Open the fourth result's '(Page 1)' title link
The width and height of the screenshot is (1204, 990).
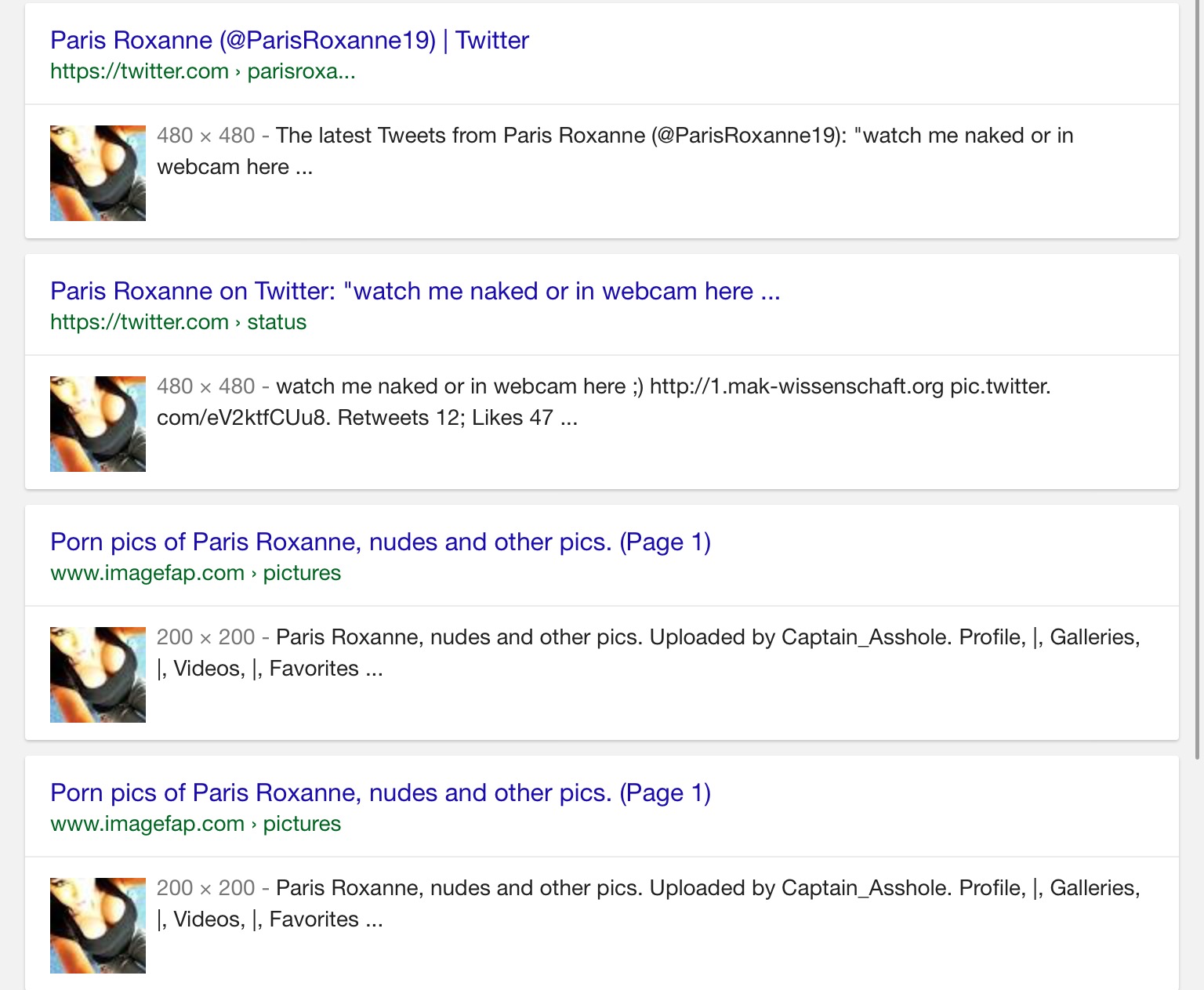[x=380, y=792]
